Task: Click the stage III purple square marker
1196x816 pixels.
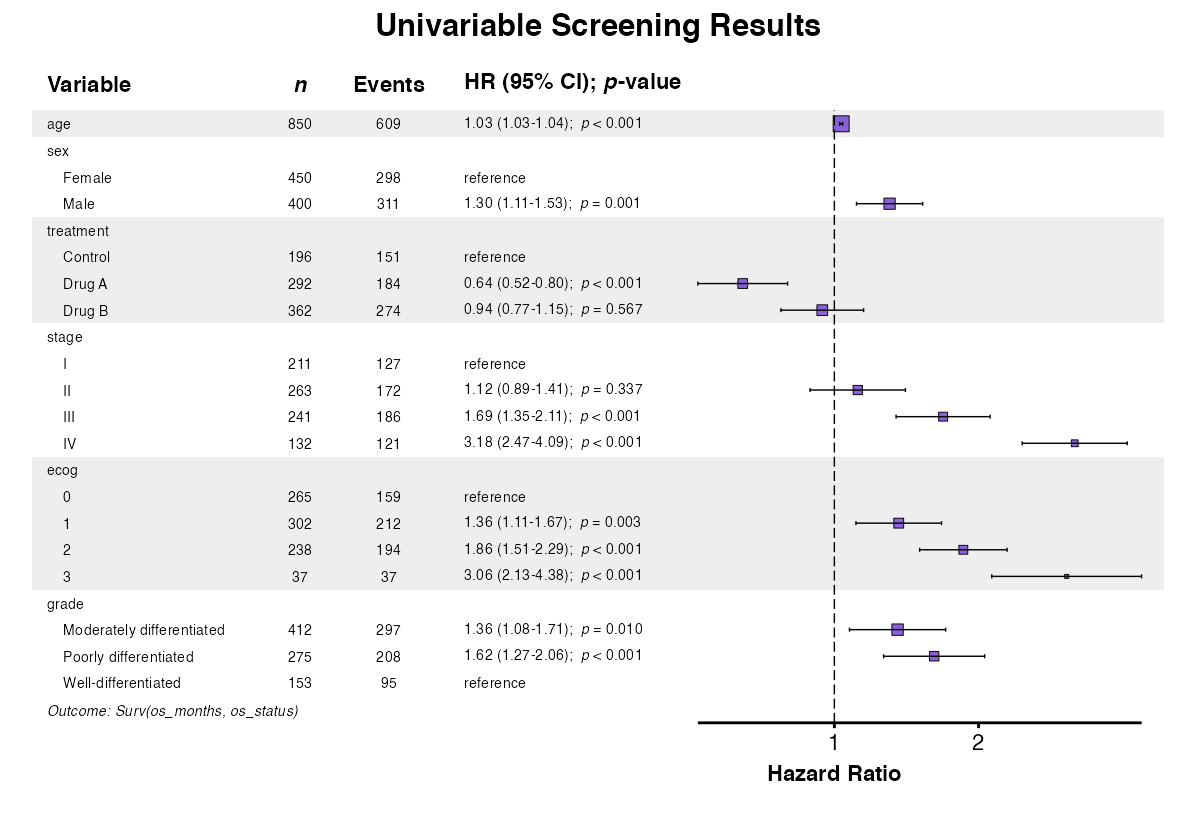Action: [943, 416]
